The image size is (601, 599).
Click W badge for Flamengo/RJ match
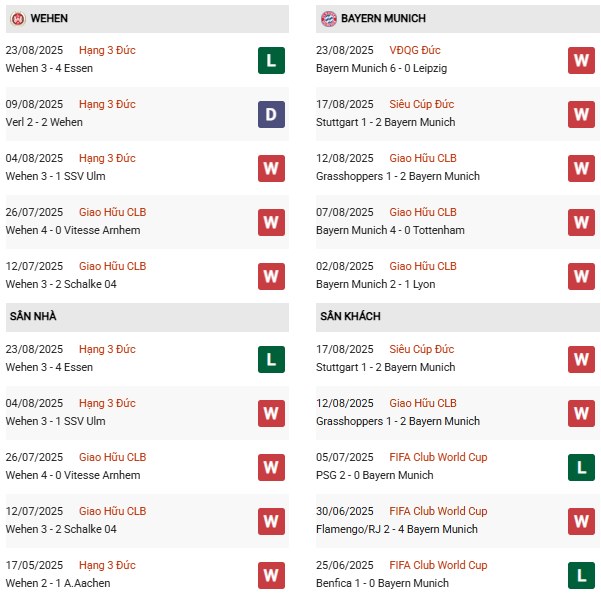(x=581, y=521)
